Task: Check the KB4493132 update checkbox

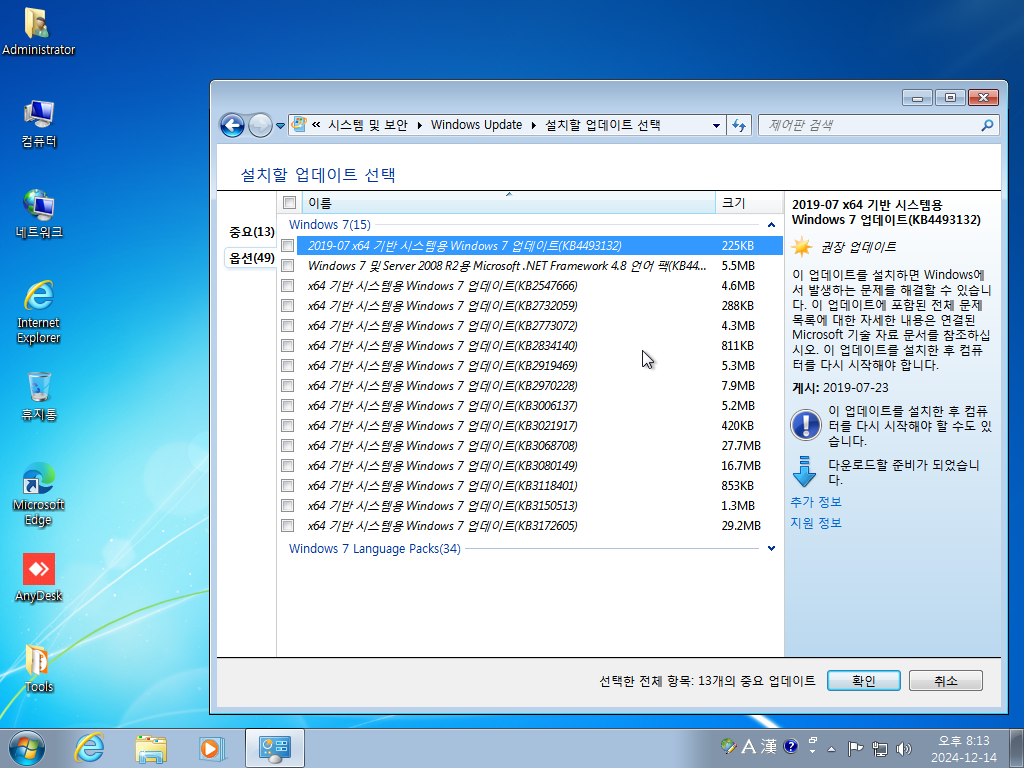Action: click(287, 246)
